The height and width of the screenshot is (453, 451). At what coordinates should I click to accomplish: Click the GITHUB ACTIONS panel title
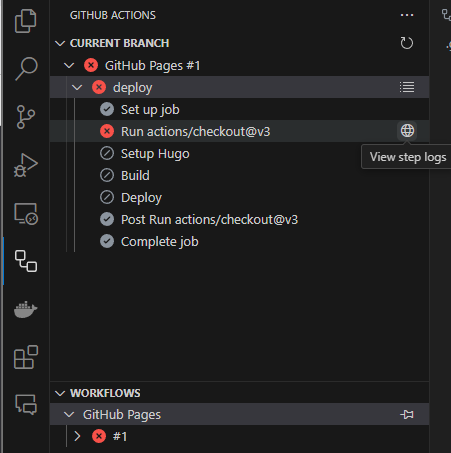click(113, 15)
